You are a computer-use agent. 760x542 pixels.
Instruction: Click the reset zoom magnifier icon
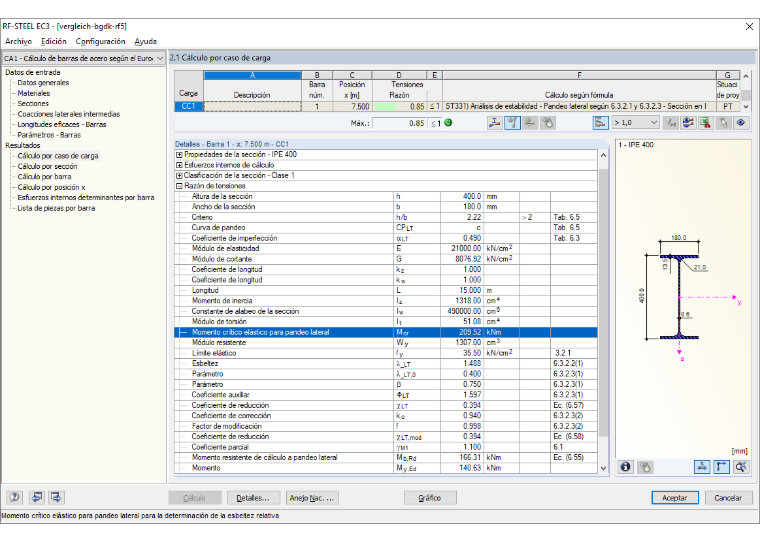click(x=741, y=467)
